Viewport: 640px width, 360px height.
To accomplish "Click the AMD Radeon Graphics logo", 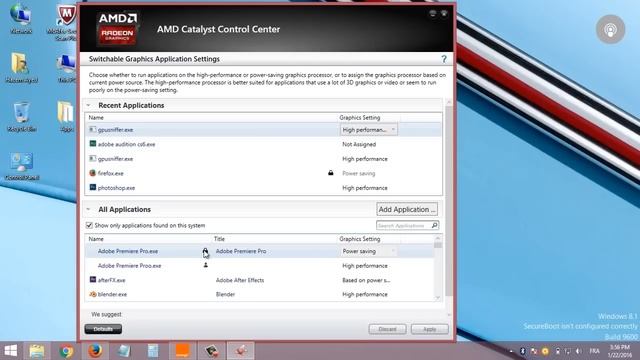I will tap(117, 29).
